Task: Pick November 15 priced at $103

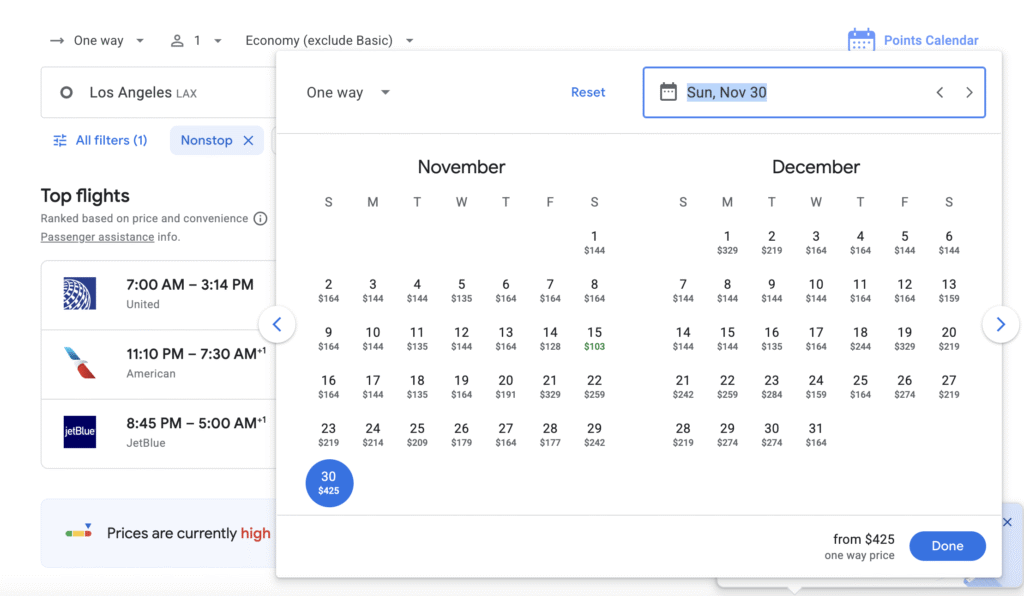Action: [x=594, y=338]
